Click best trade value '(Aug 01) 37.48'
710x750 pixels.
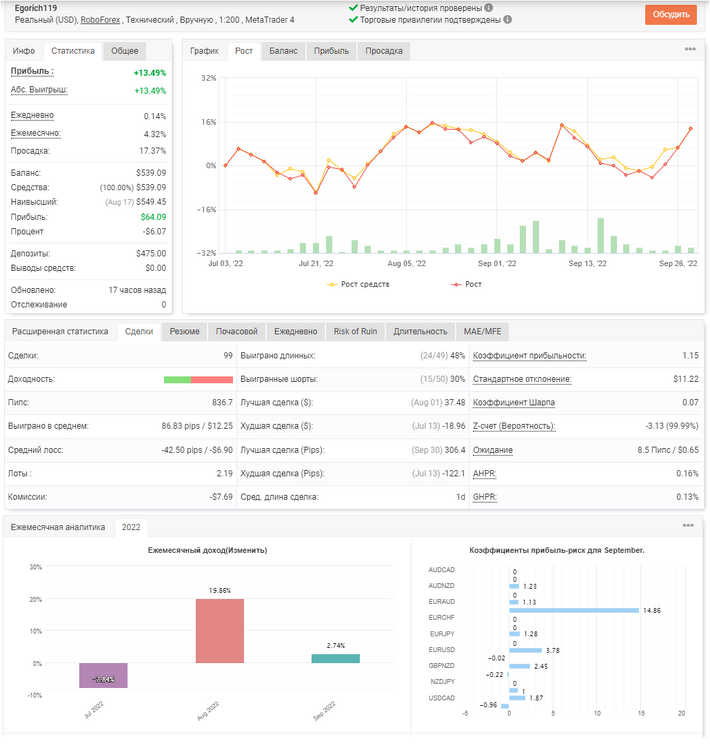coord(438,403)
